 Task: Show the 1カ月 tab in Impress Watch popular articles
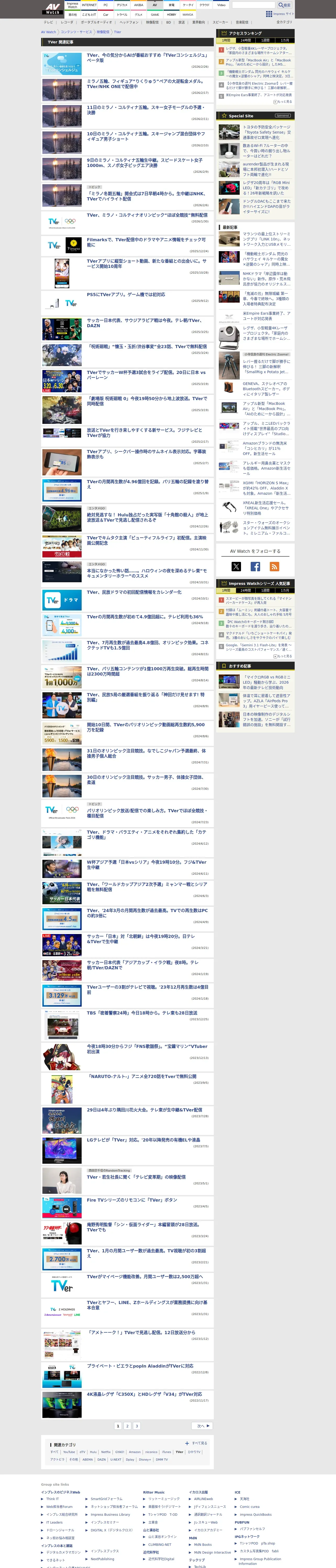click(x=284, y=590)
